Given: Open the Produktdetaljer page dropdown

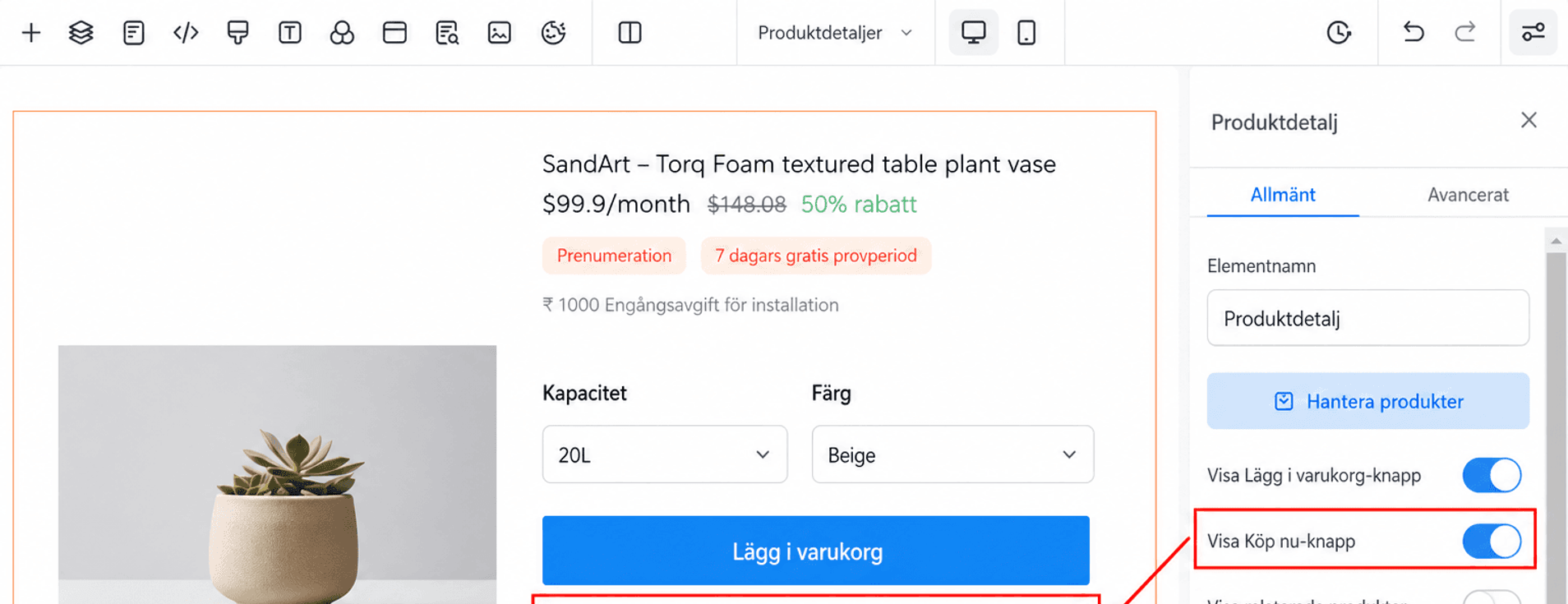Looking at the screenshot, I should tap(835, 33).
